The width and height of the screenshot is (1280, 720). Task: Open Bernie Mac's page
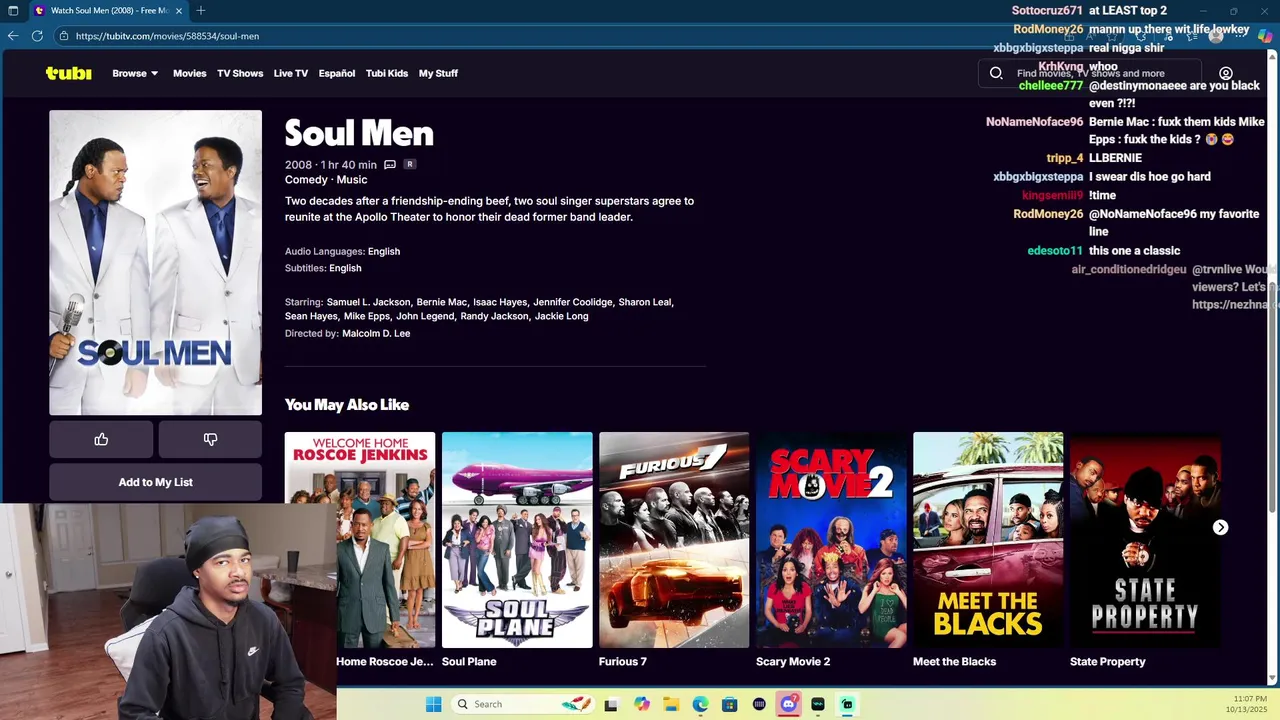pos(442,302)
